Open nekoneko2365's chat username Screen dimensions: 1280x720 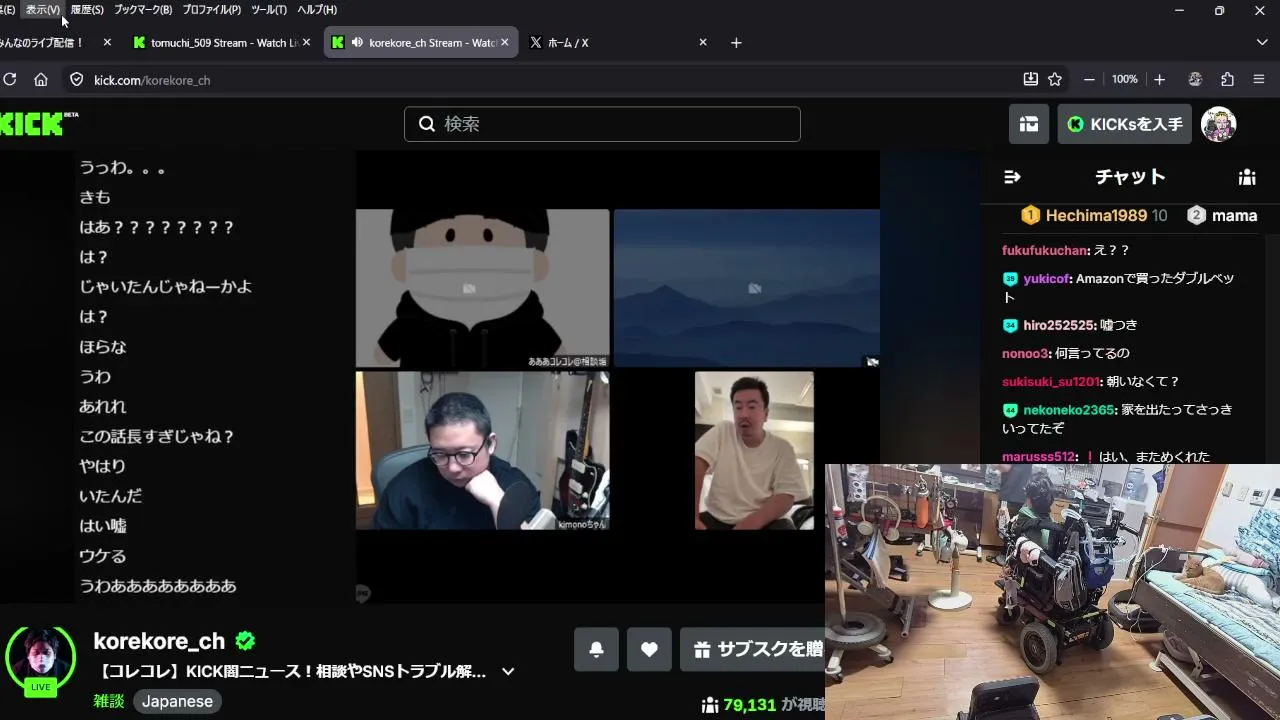coord(1068,409)
